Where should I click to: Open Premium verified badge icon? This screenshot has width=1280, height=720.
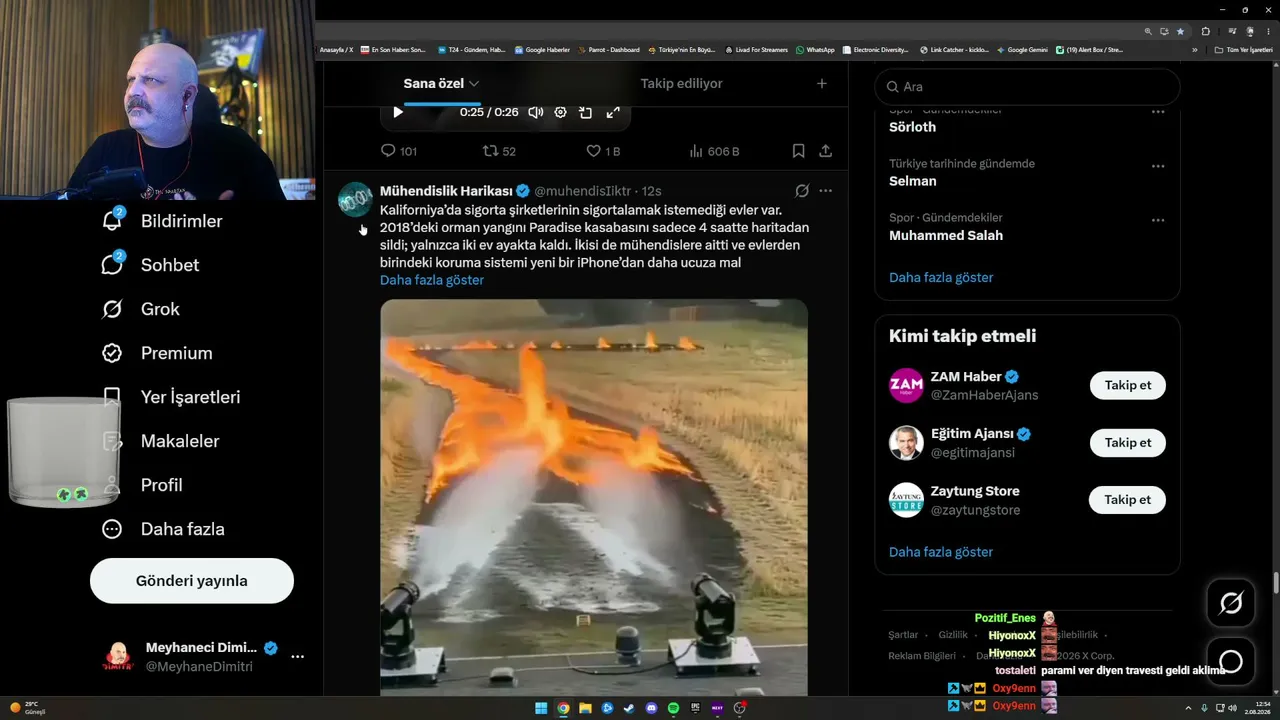tap(112, 353)
